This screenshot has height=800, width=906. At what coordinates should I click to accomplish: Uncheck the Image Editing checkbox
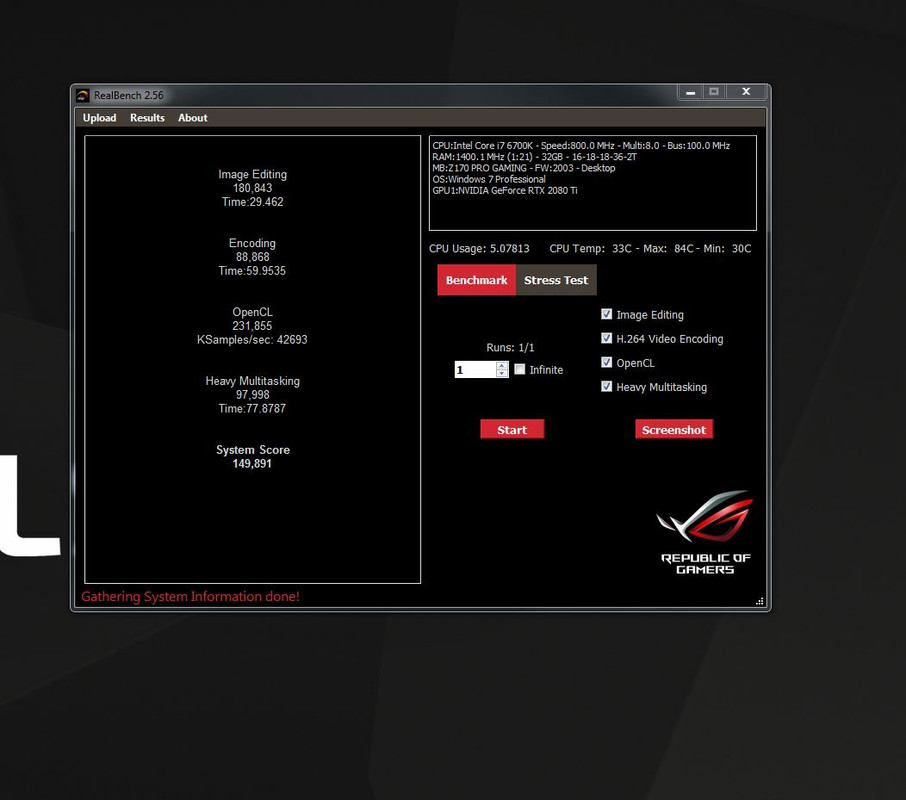pos(606,314)
